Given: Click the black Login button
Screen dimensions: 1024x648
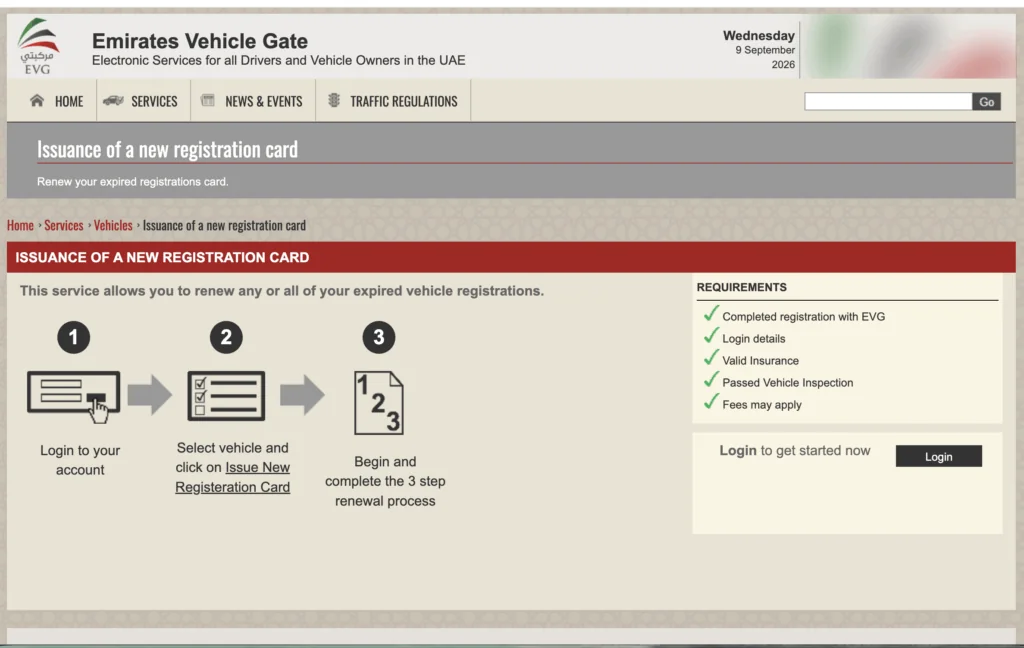Looking at the screenshot, I should [938, 456].
